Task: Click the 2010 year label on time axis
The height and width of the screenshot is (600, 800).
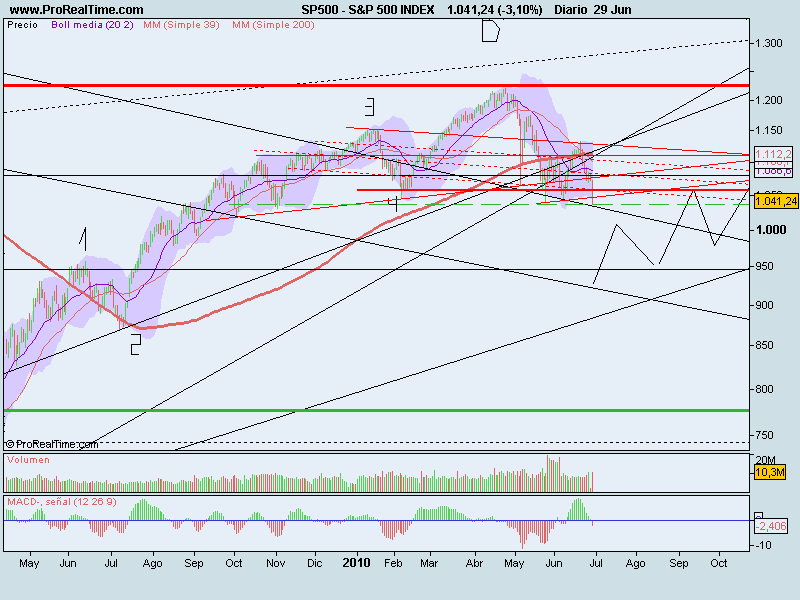Action: click(356, 563)
